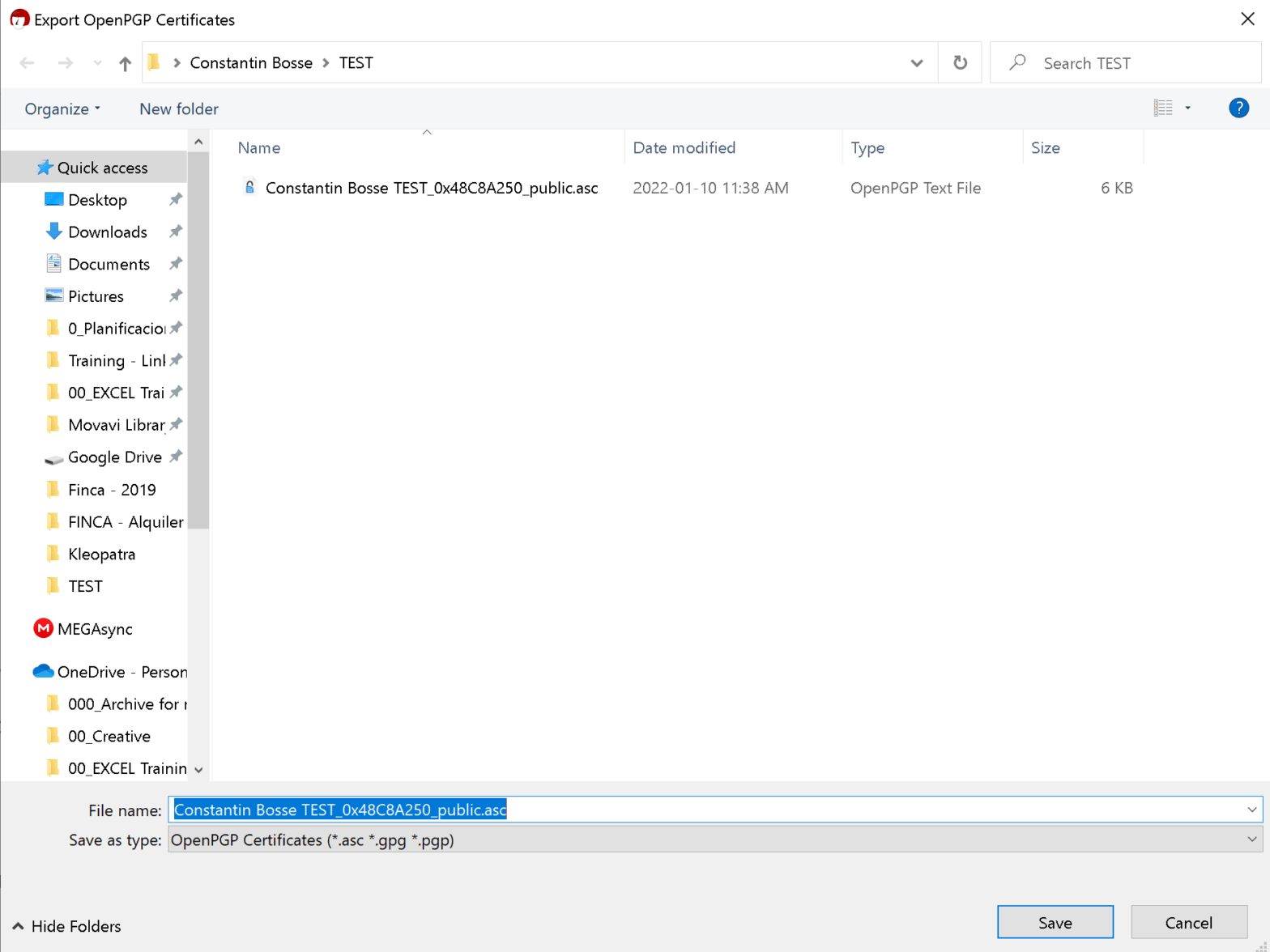Image resolution: width=1270 pixels, height=952 pixels.
Task: Select Quick access in the navigation pane
Action: pos(93,168)
